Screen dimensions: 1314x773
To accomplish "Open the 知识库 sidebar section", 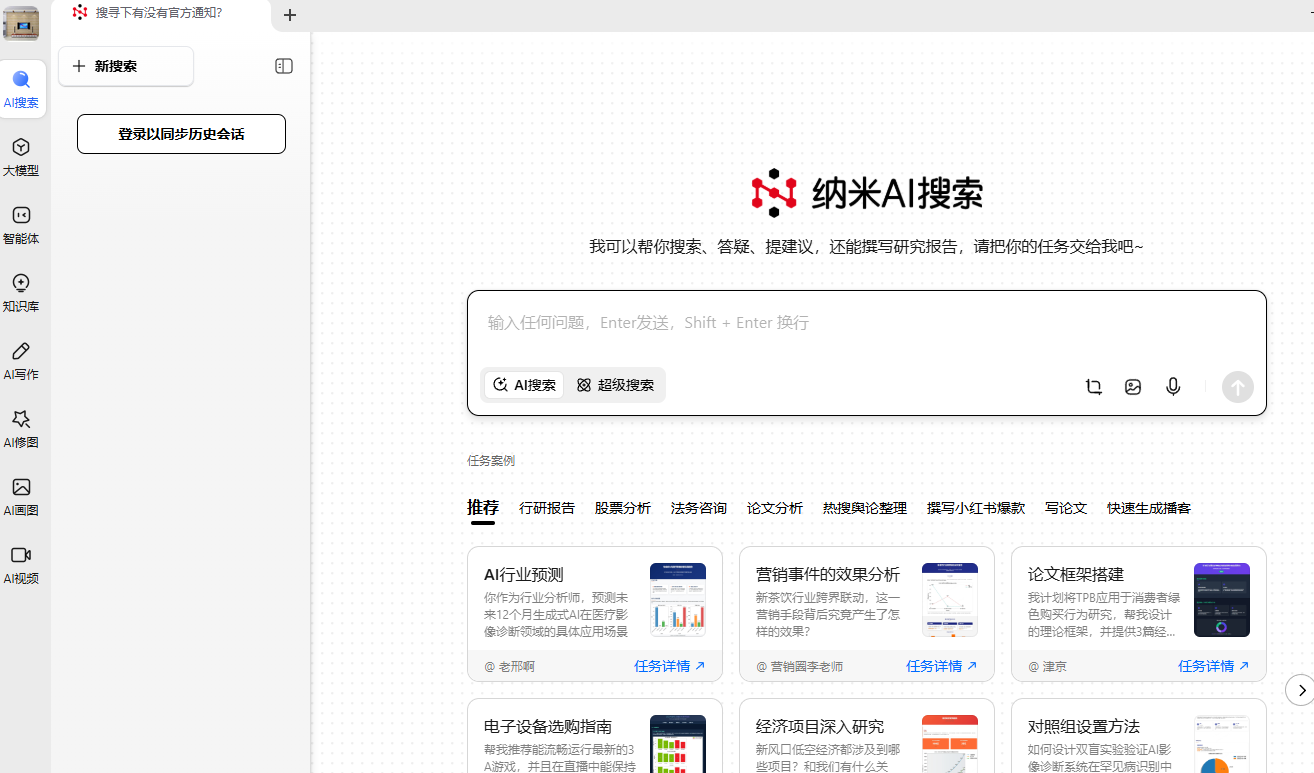I will pyautogui.click(x=21, y=293).
